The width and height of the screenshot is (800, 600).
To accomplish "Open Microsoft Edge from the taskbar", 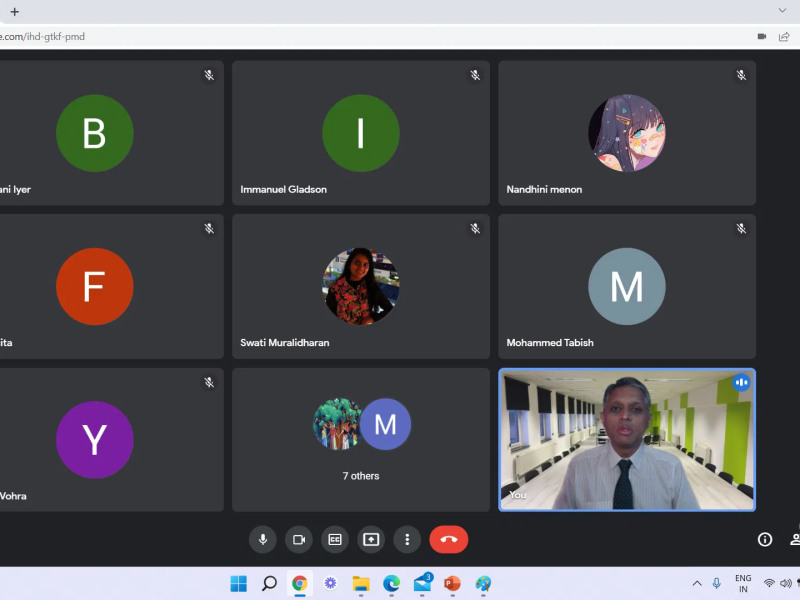I will pyautogui.click(x=391, y=583).
